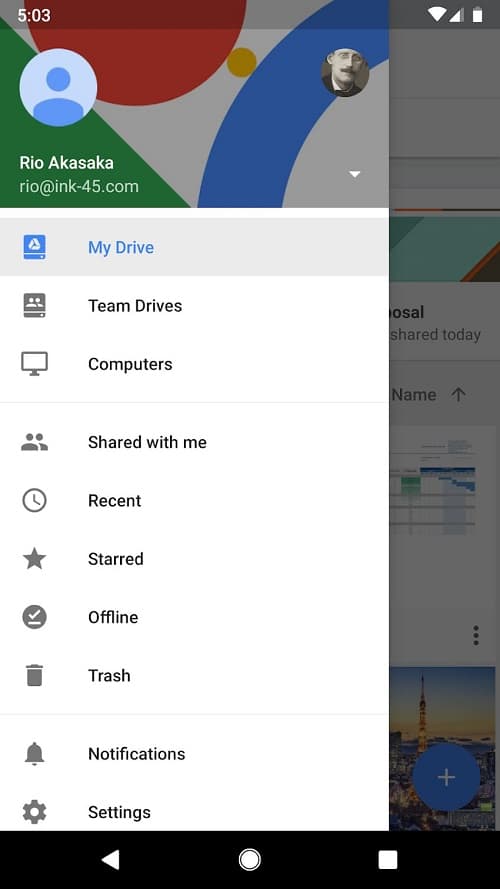This screenshot has height=889, width=500.
Task: Tap the Notifications bell icon
Action: [x=35, y=753]
